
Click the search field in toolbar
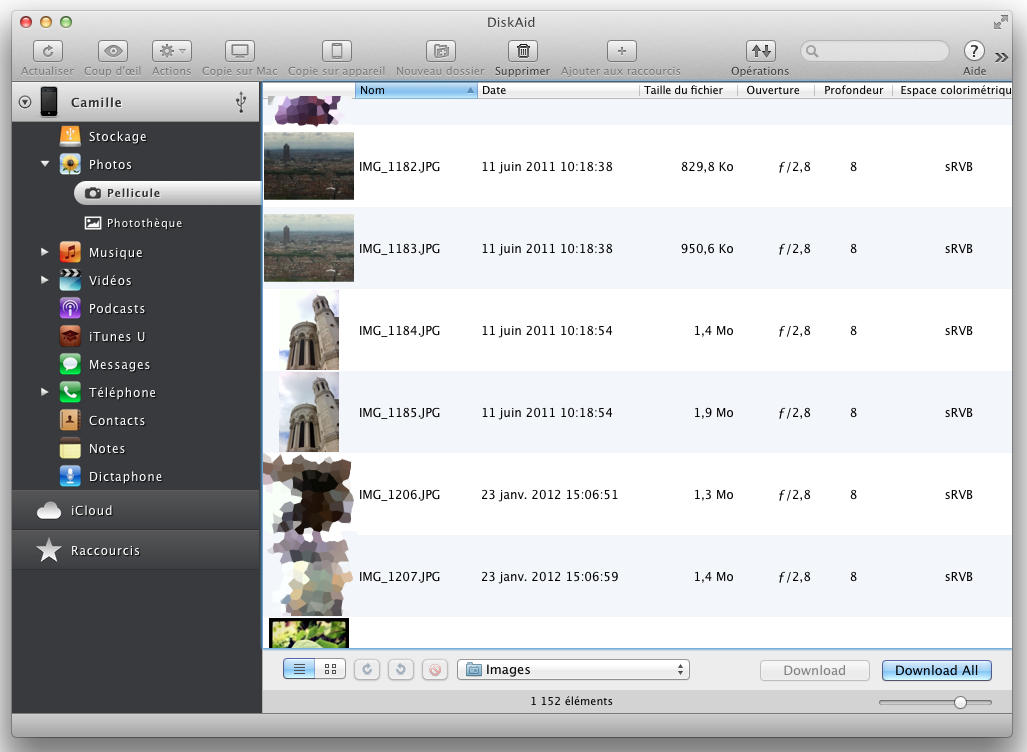pyautogui.click(x=880, y=51)
